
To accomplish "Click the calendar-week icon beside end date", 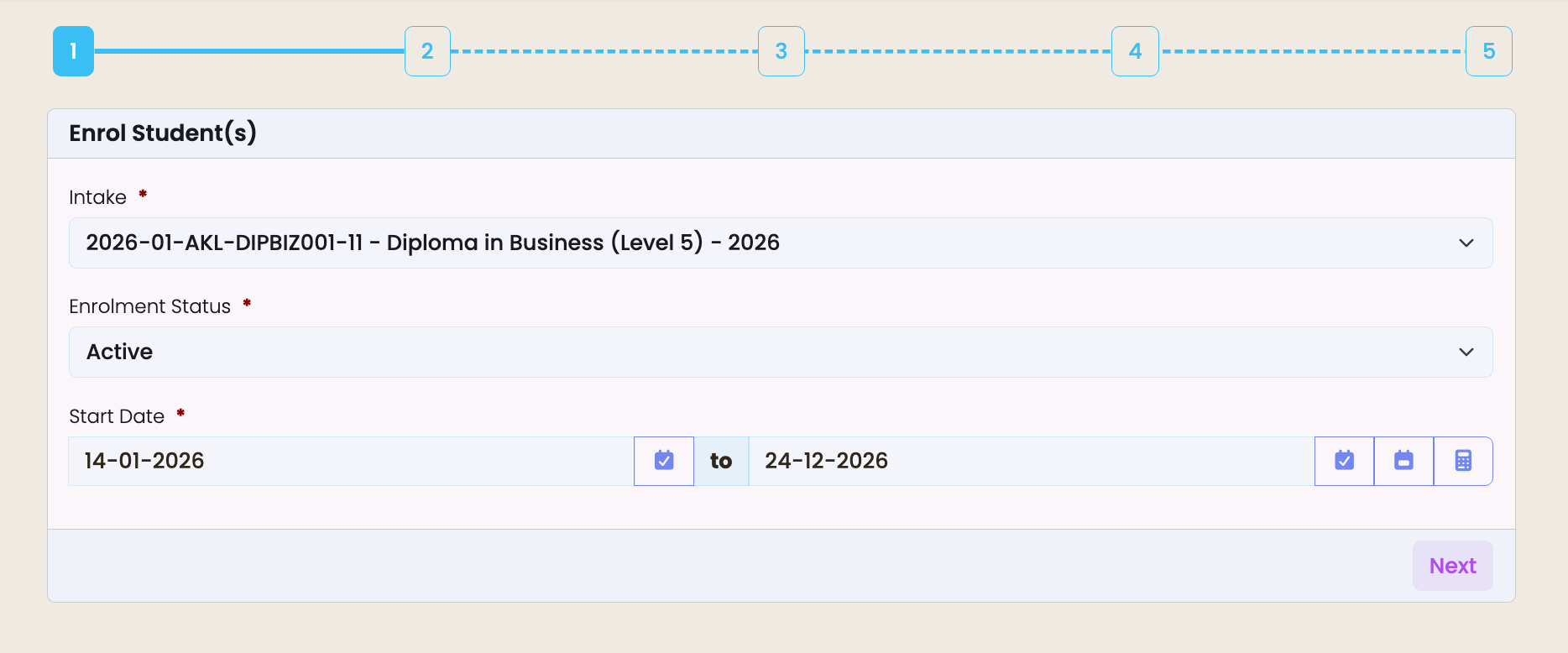I will tap(1403, 461).
